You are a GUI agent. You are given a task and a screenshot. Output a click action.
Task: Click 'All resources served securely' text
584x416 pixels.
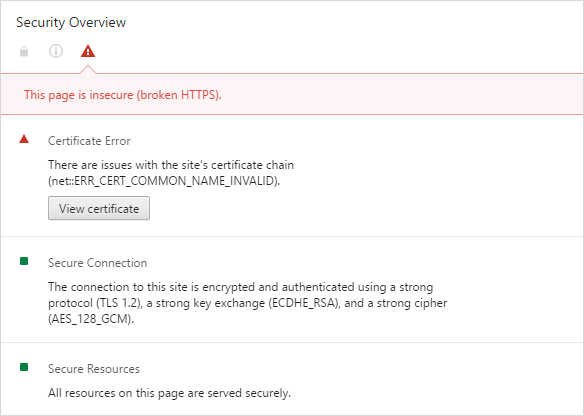pos(169,393)
